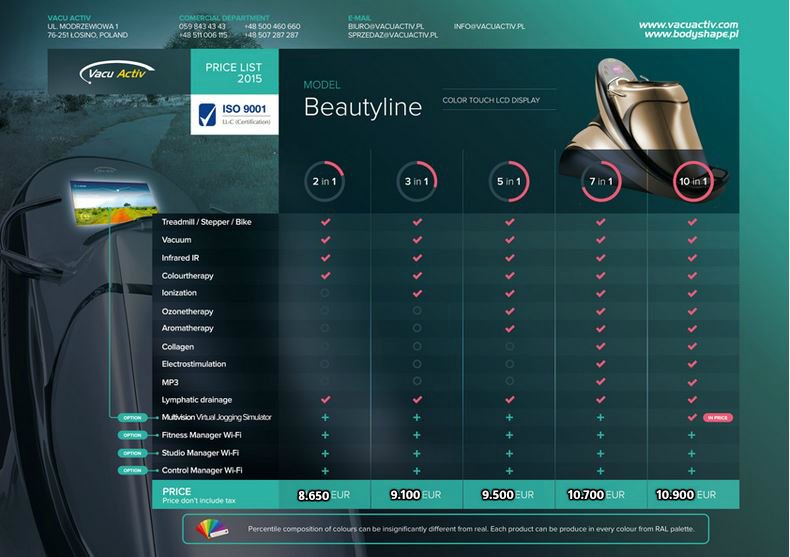Click the plus for Fitness Manager Wi-Fi under 3 in 1

pyautogui.click(x=417, y=435)
